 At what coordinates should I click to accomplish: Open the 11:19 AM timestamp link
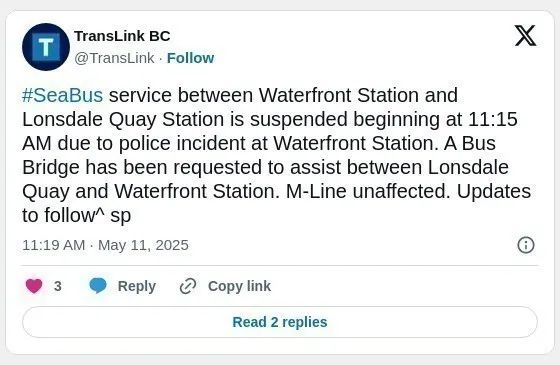pyautogui.click(x=54, y=245)
